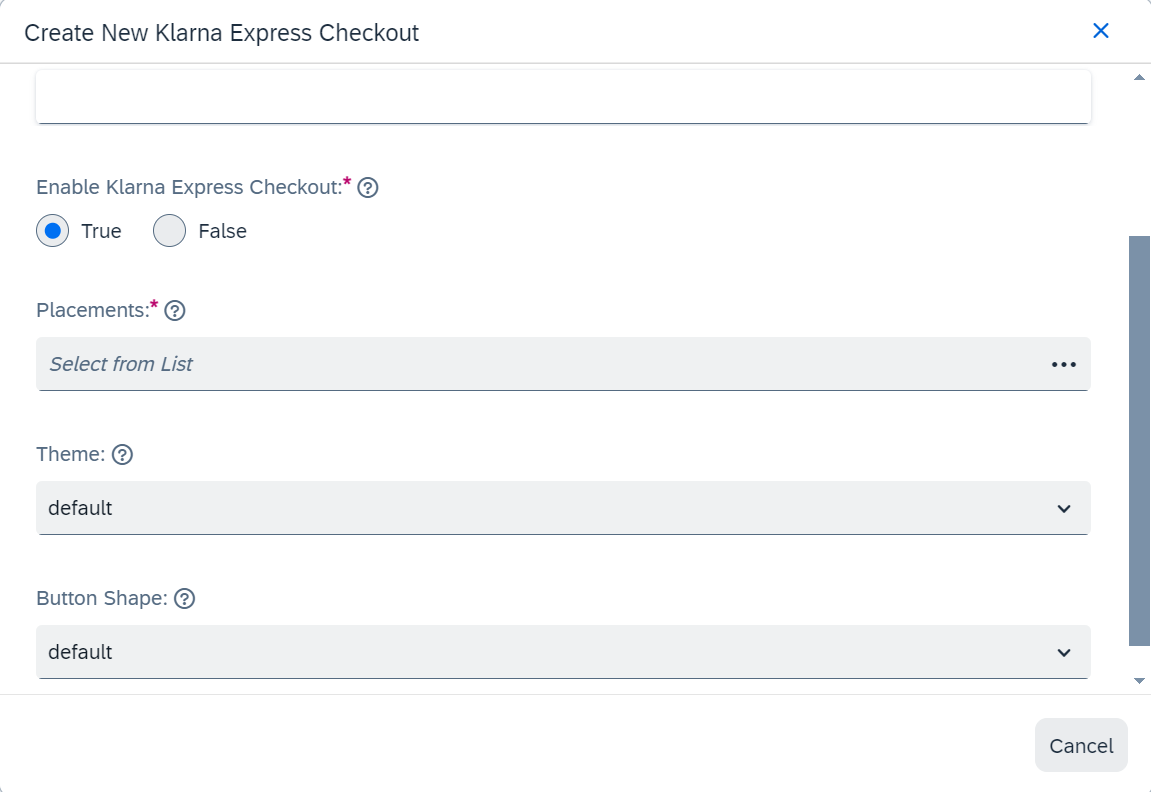
Task: Click the vertical scrollbar thumb
Action: [x=1139, y=441]
